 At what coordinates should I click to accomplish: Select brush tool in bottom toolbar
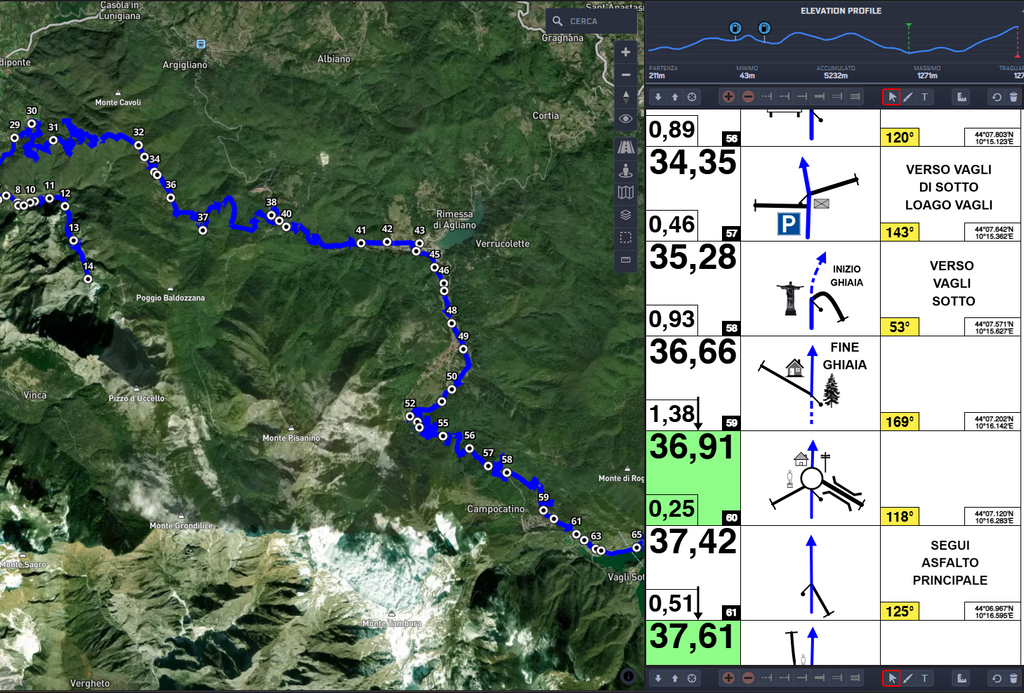tap(908, 679)
